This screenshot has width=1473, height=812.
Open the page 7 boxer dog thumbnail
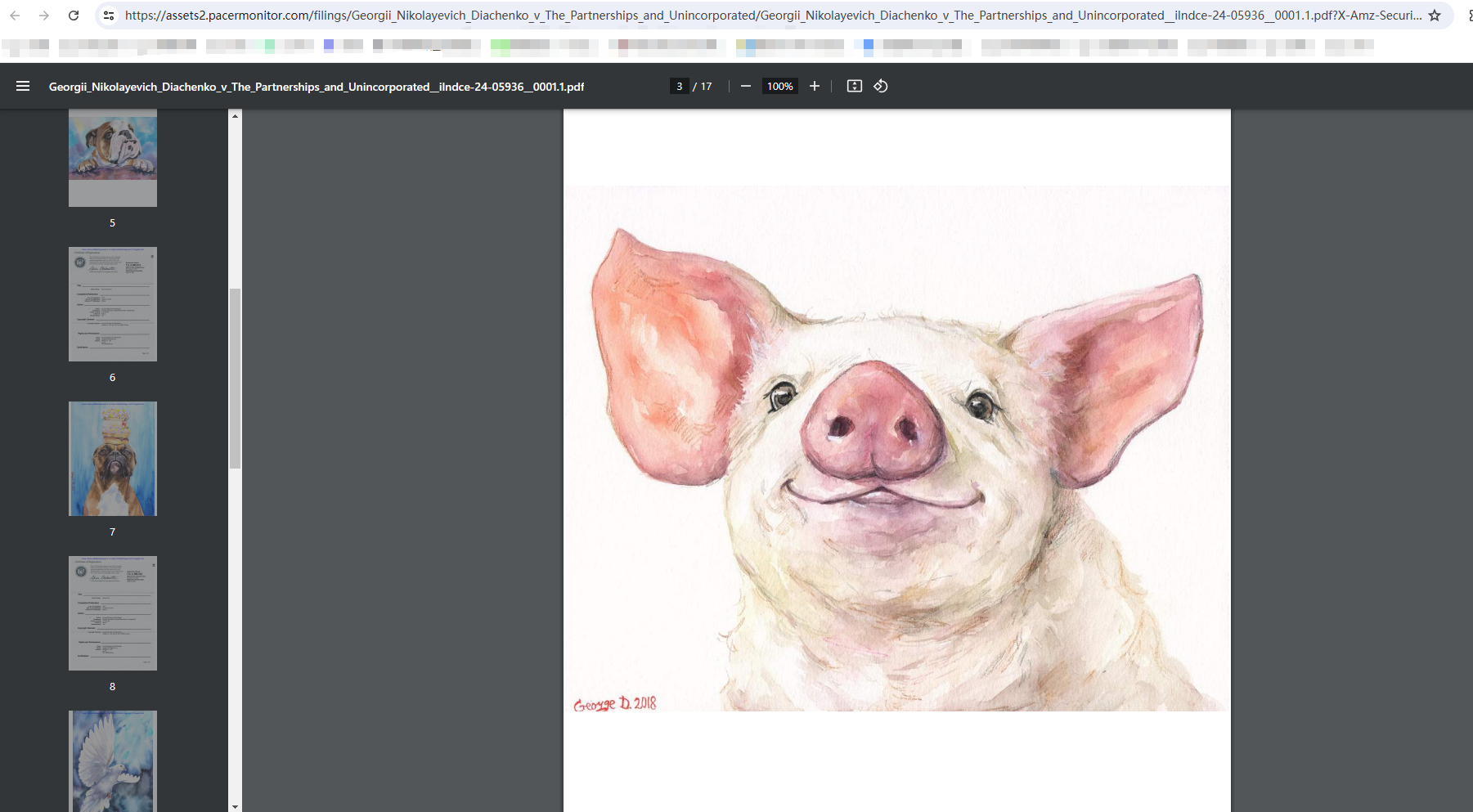pyautogui.click(x=113, y=459)
